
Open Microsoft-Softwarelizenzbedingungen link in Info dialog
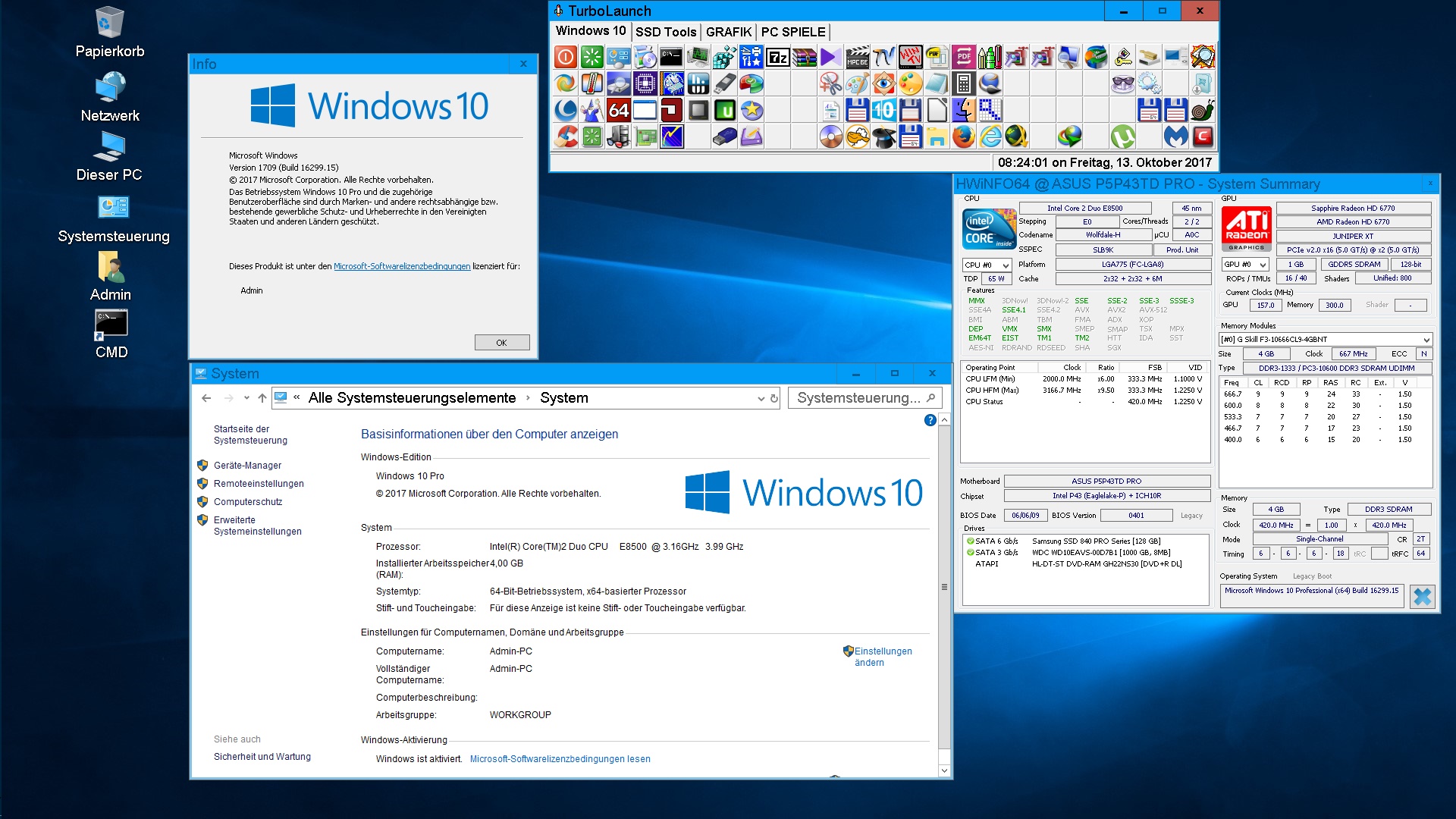[402, 266]
